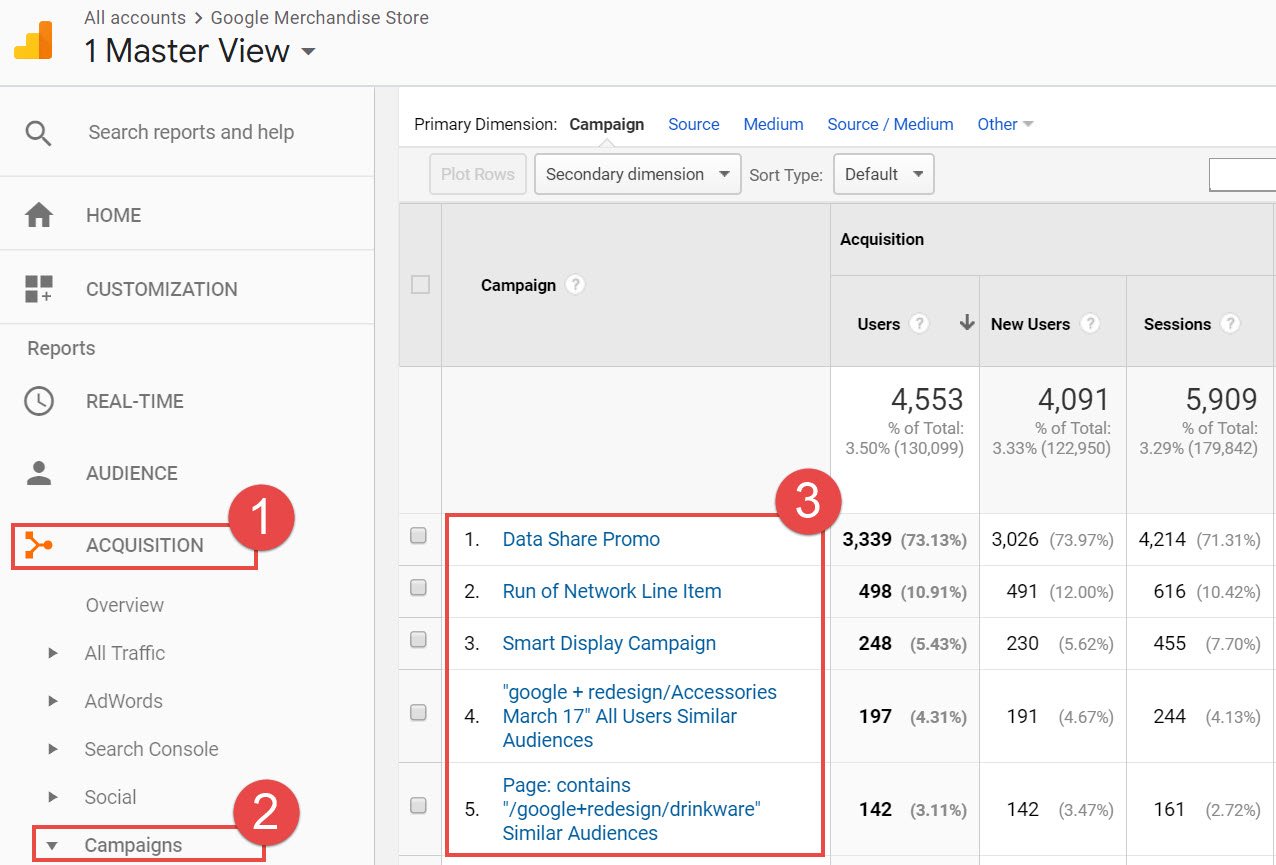Tick checkbox for Smart Display Campaign row

pyautogui.click(x=419, y=640)
